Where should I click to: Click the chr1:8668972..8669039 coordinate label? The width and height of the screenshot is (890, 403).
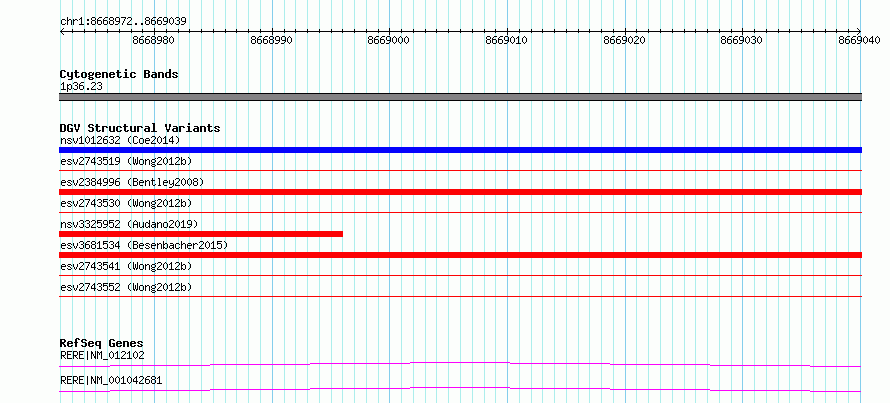pyautogui.click(x=123, y=22)
